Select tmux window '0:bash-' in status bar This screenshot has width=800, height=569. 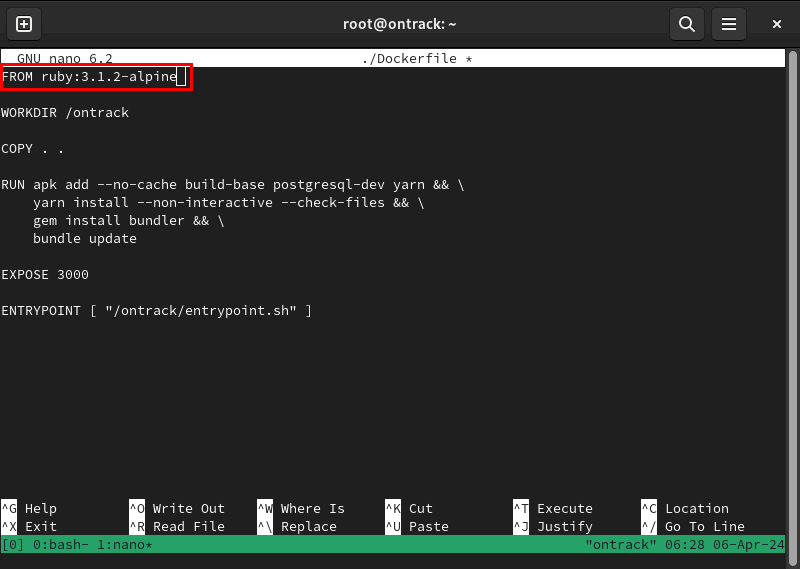[61, 545]
